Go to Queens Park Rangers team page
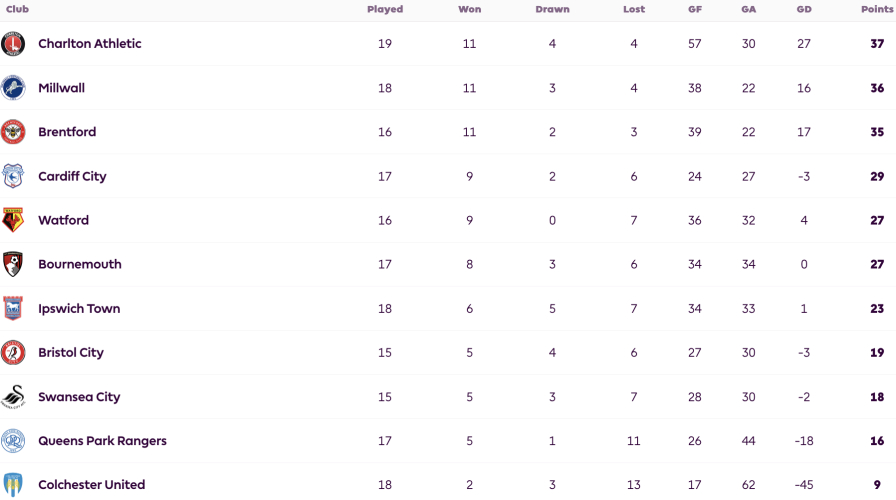The height and width of the screenshot is (500, 896). point(102,441)
